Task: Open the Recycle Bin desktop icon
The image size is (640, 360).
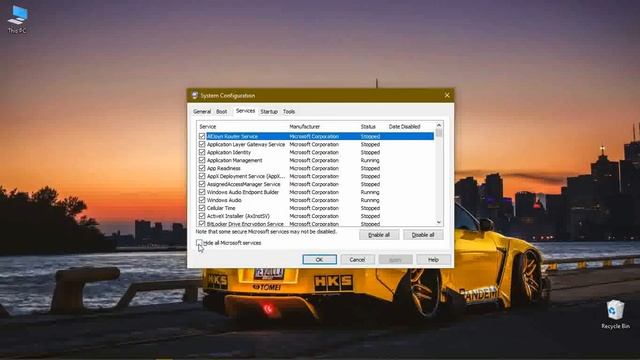Action: click(615, 314)
